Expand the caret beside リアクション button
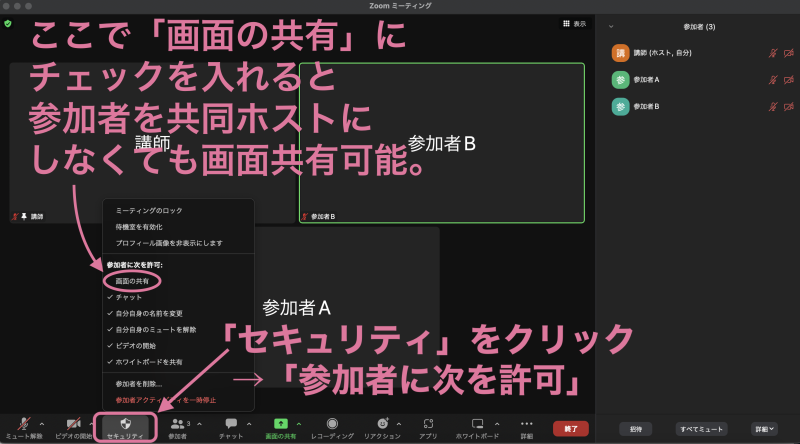 tap(398, 424)
